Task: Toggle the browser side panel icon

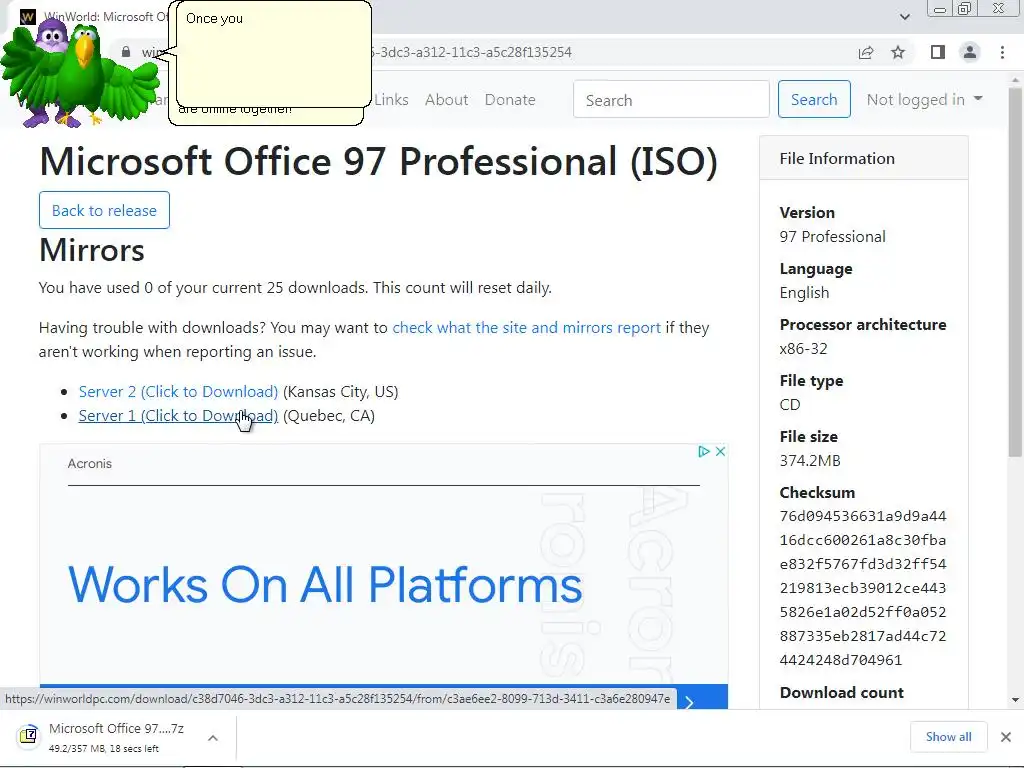Action: (x=938, y=52)
